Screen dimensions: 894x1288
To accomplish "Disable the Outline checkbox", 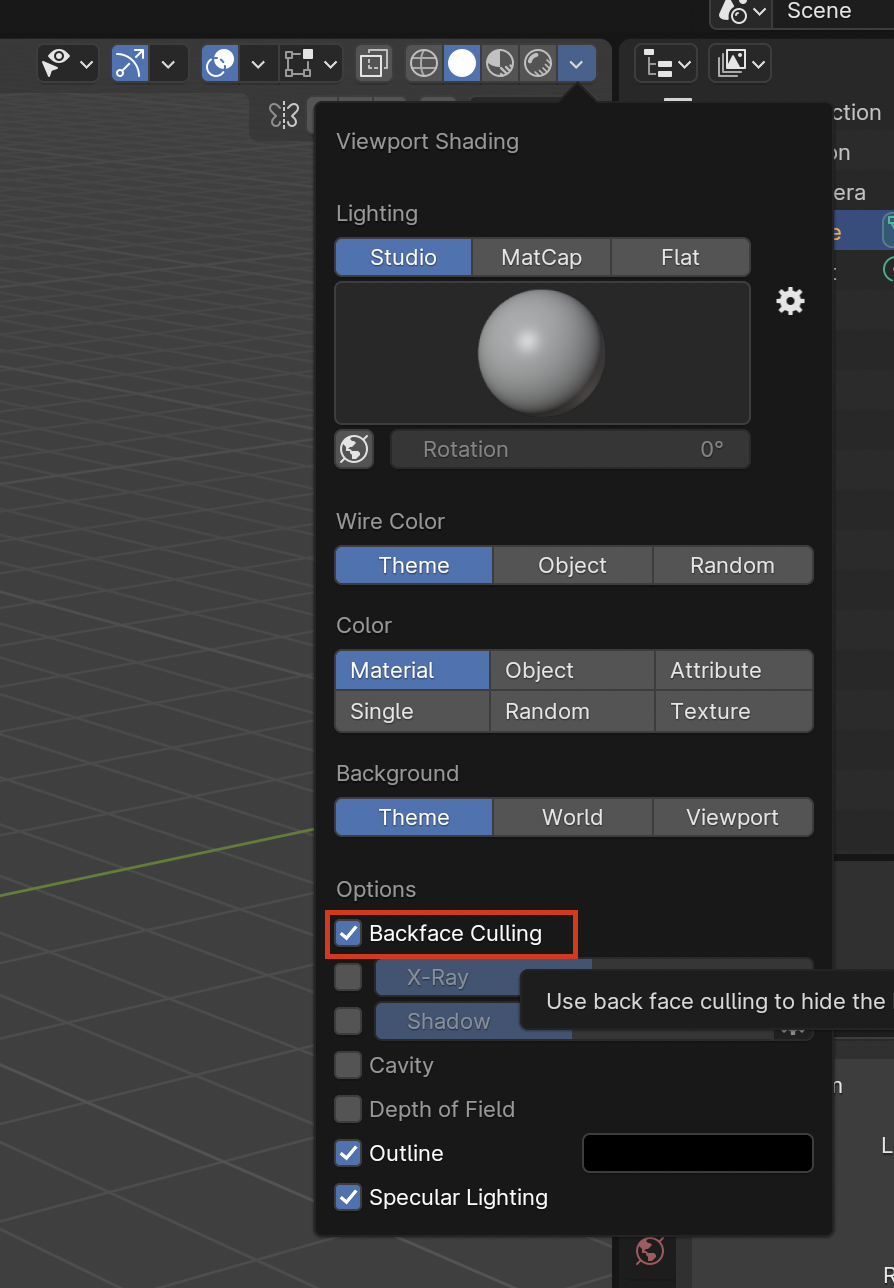I will (347, 1153).
